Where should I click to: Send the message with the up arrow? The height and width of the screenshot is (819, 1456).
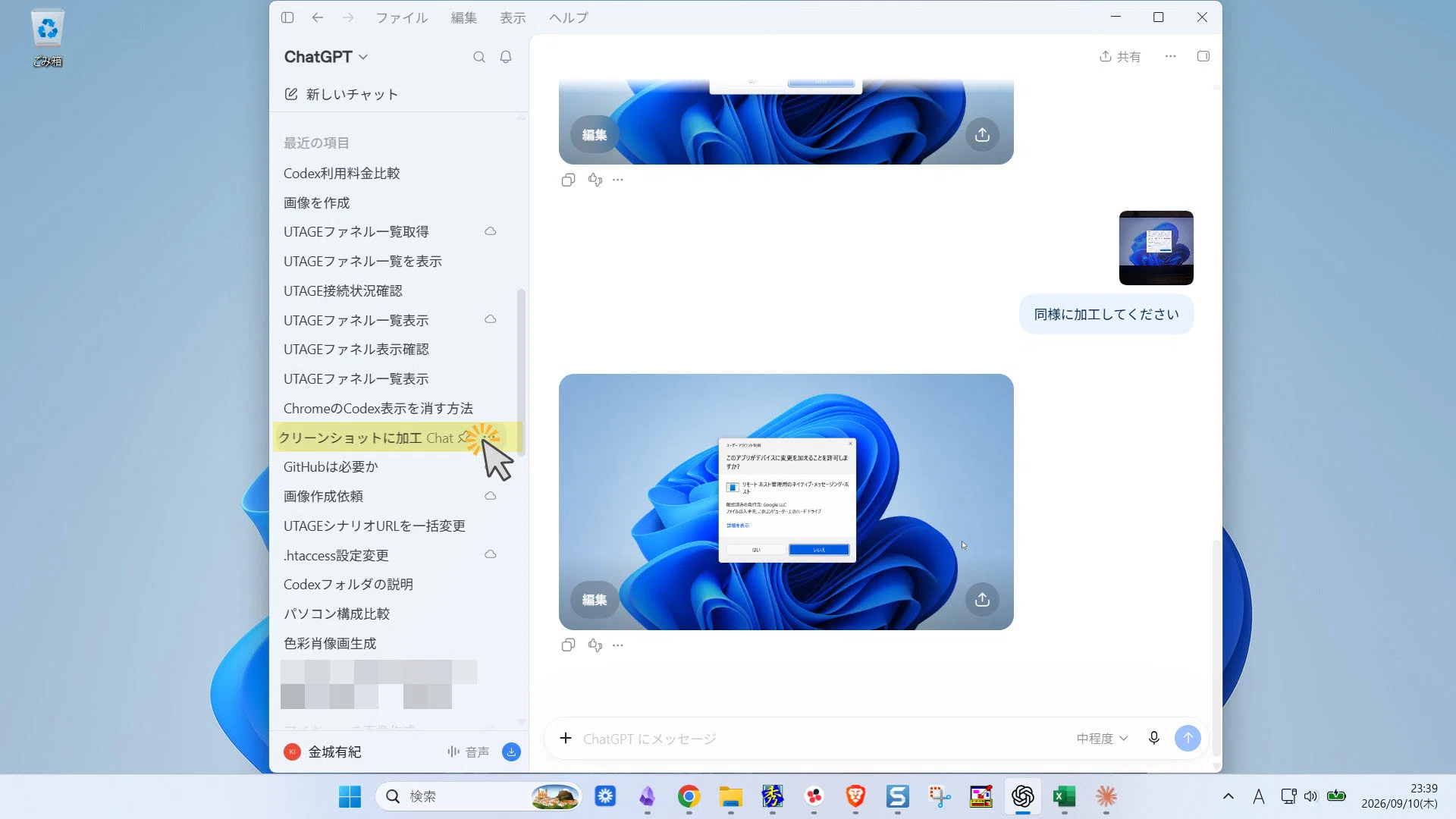point(1188,738)
